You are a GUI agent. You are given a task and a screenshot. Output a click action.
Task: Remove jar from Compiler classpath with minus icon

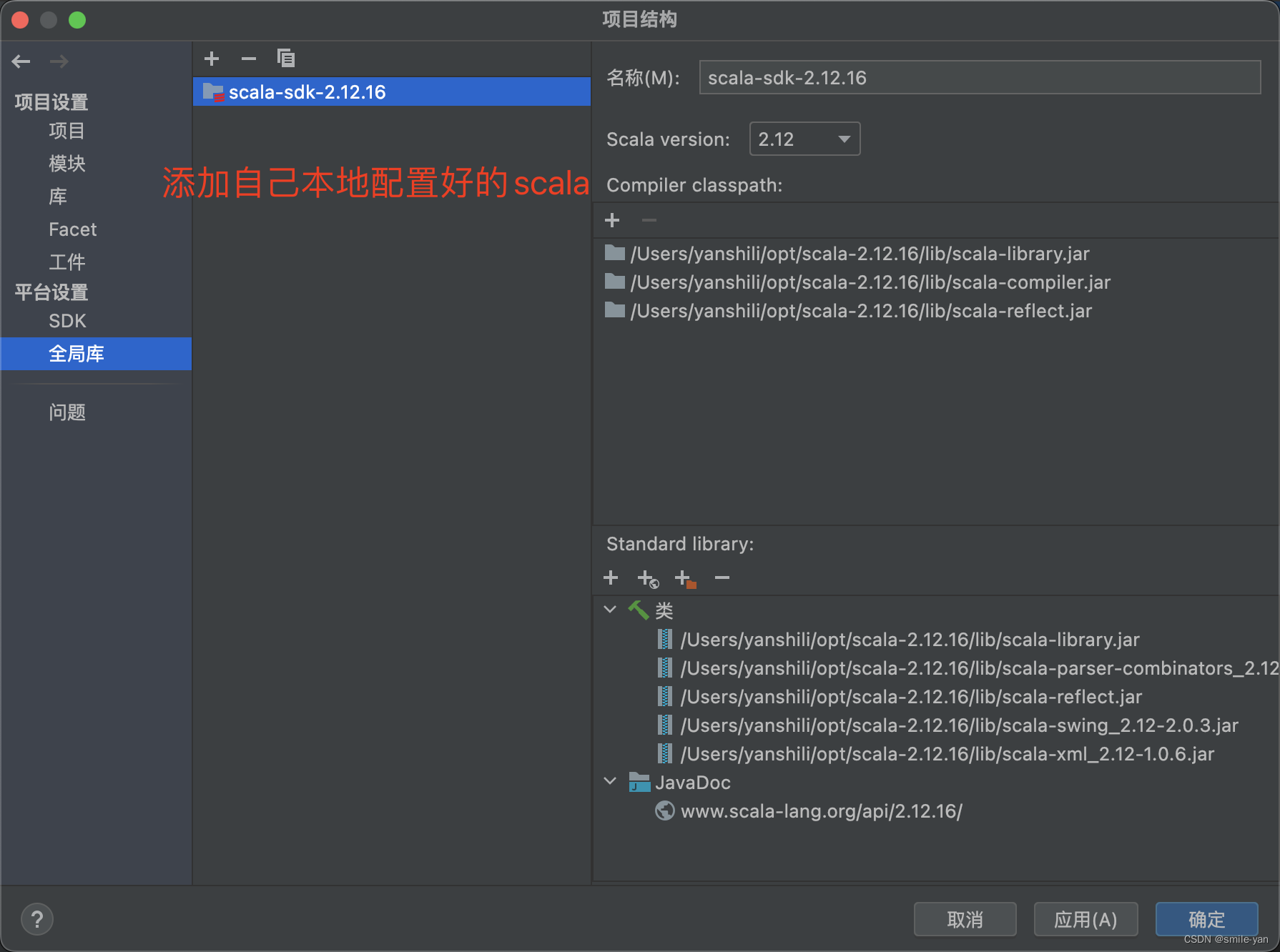pyautogui.click(x=649, y=220)
